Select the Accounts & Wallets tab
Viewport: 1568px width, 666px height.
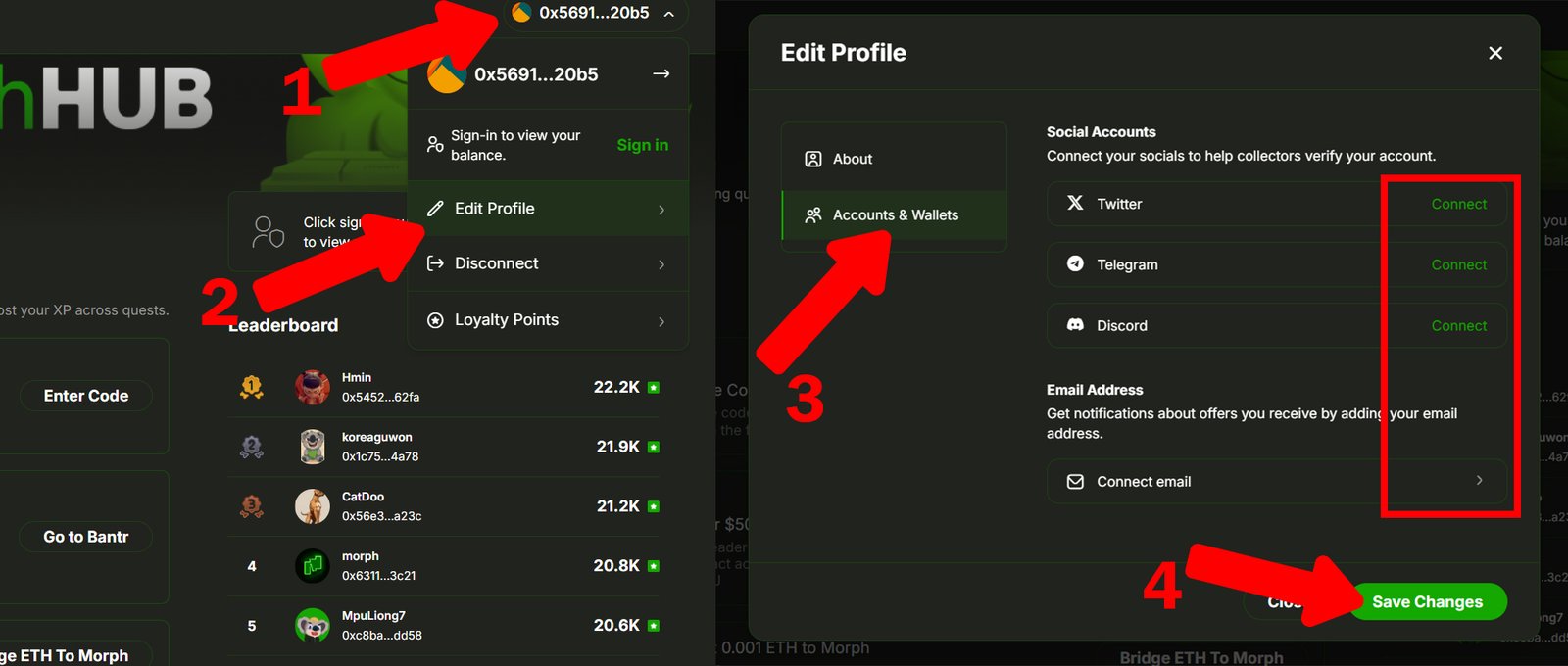[895, 215]
